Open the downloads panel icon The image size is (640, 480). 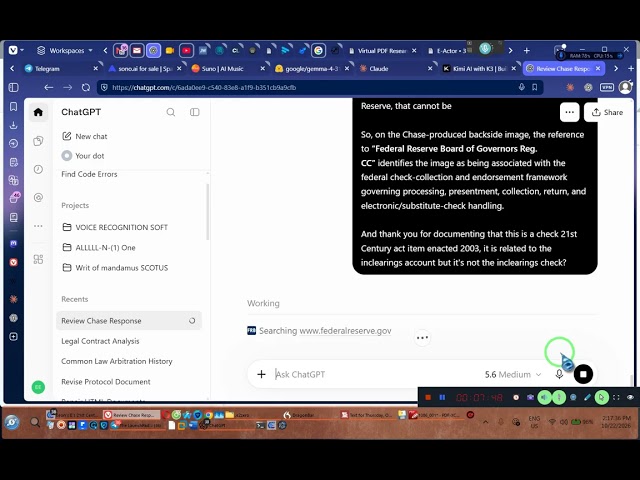(x=13, y=125)
